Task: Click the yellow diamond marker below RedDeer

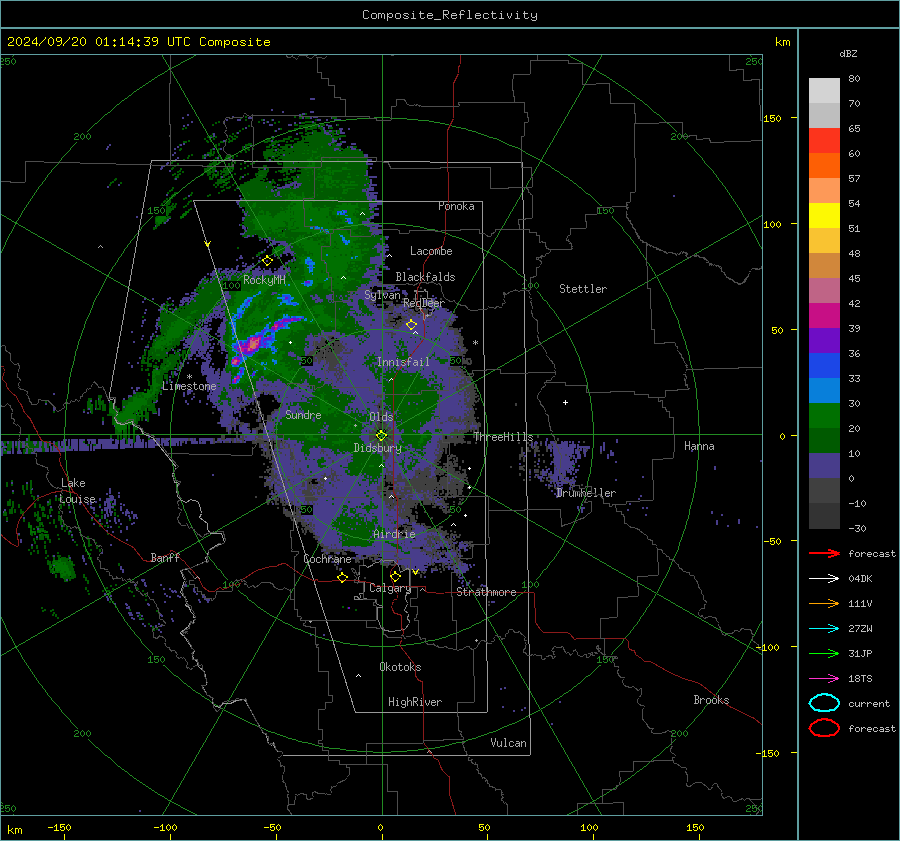Action: (412, 325)
